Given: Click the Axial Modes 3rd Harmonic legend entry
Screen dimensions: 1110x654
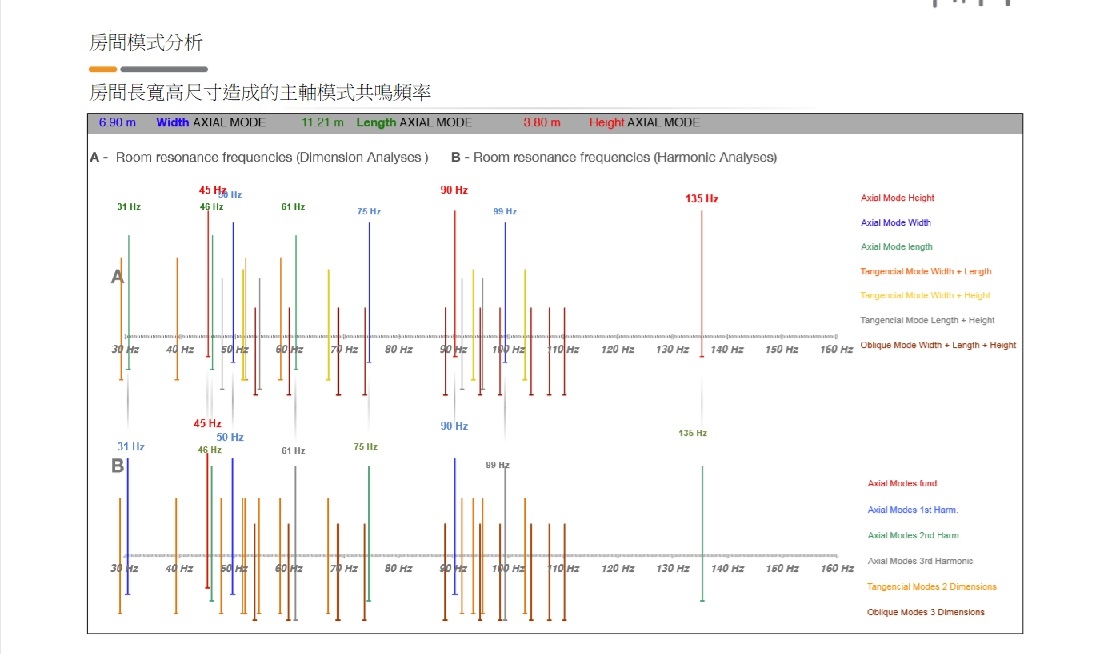Looking at the screenshot, I should point(920,561).
